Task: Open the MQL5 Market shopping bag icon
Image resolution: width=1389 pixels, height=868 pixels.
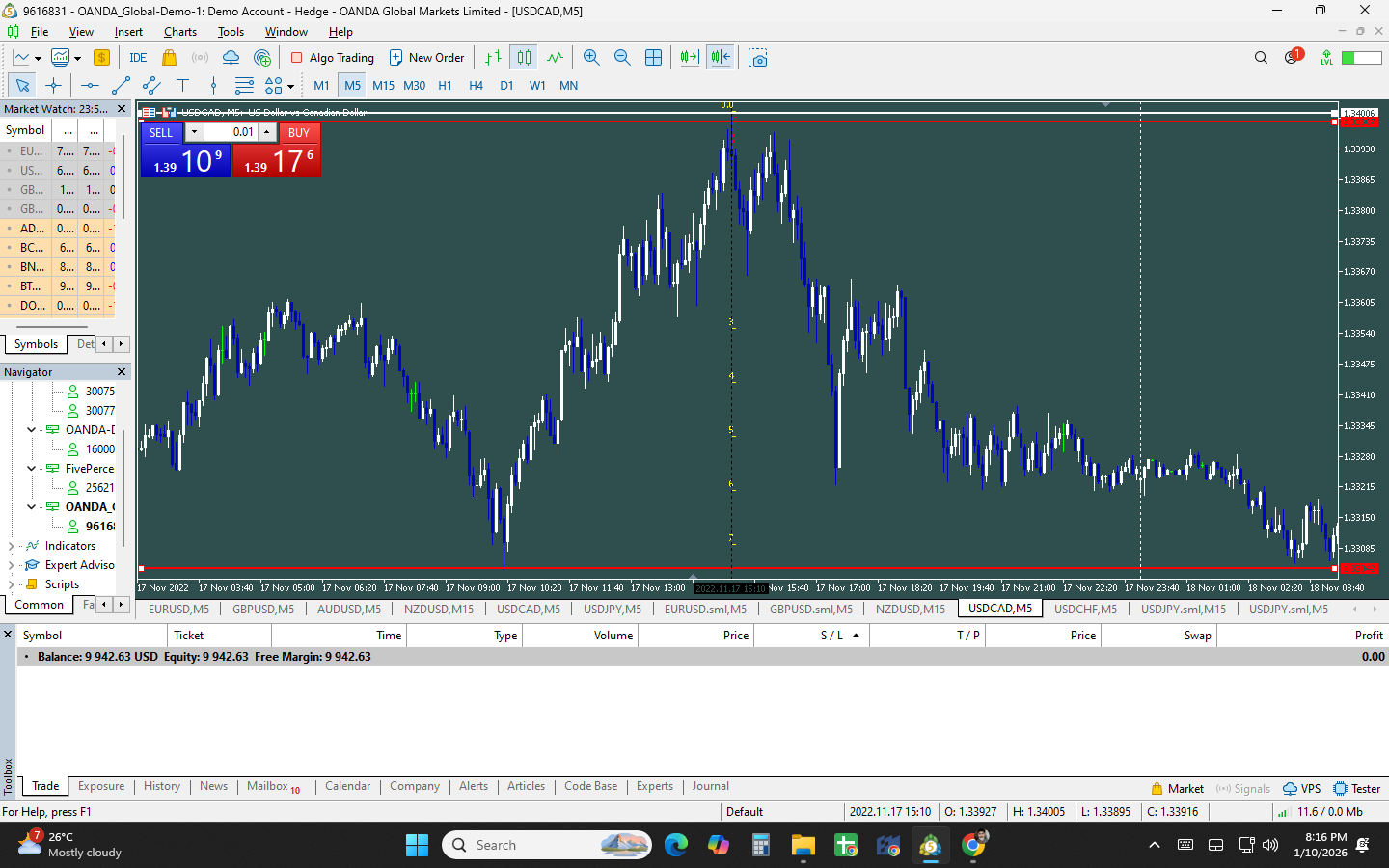Action: pos(170,58)
